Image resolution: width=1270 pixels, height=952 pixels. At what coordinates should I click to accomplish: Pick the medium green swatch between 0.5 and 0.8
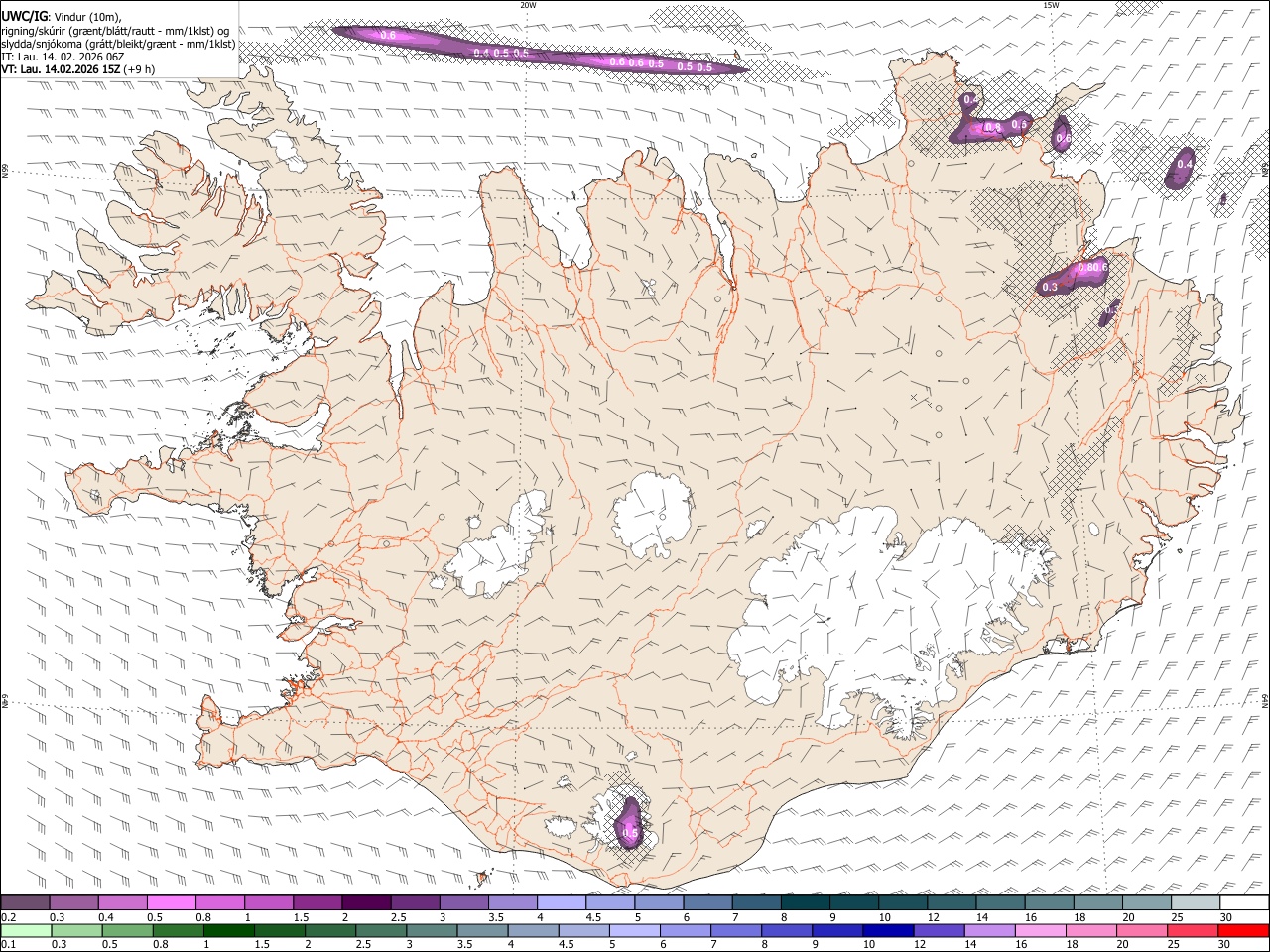[x=127, y=930]
